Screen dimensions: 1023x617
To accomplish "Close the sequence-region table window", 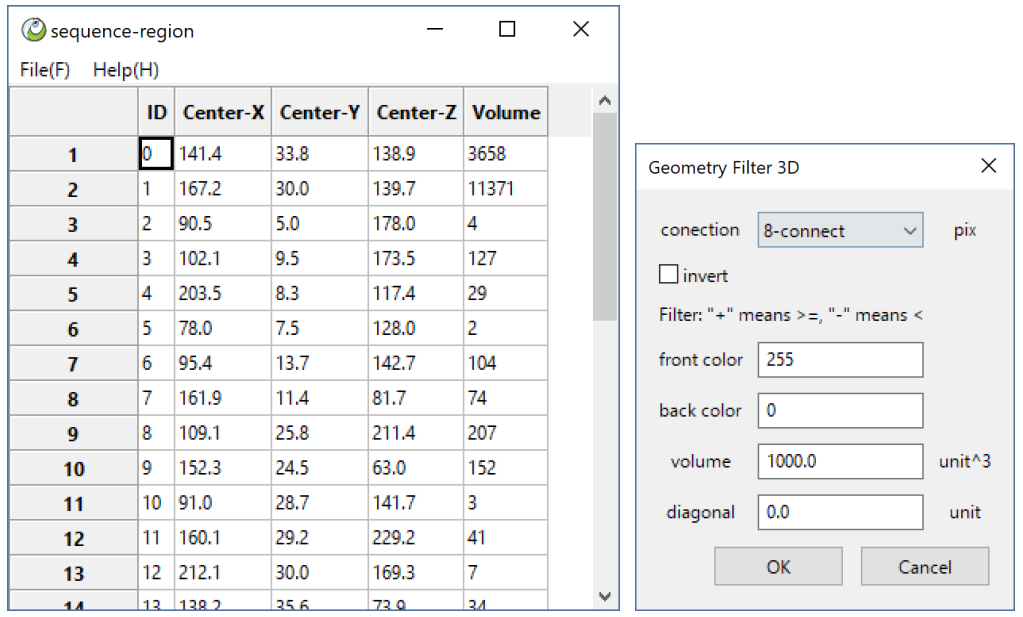I will [x=580, y=30].
